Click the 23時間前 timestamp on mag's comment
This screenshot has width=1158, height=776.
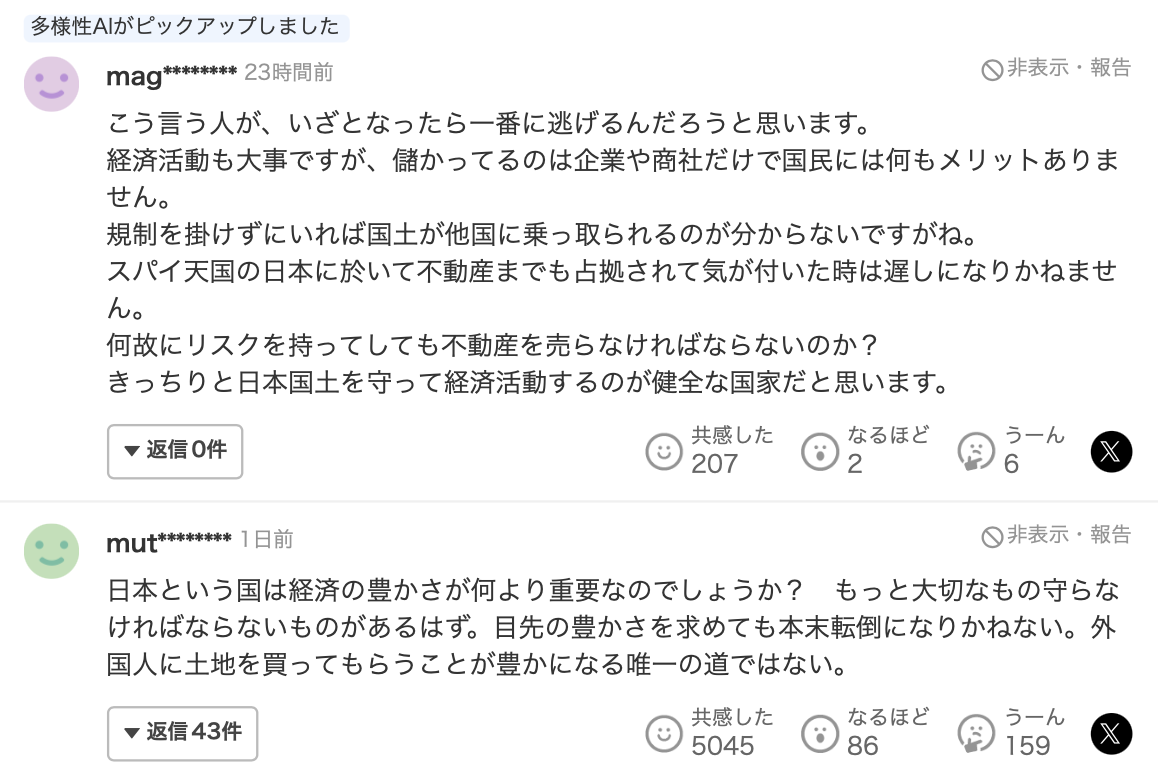289,73
